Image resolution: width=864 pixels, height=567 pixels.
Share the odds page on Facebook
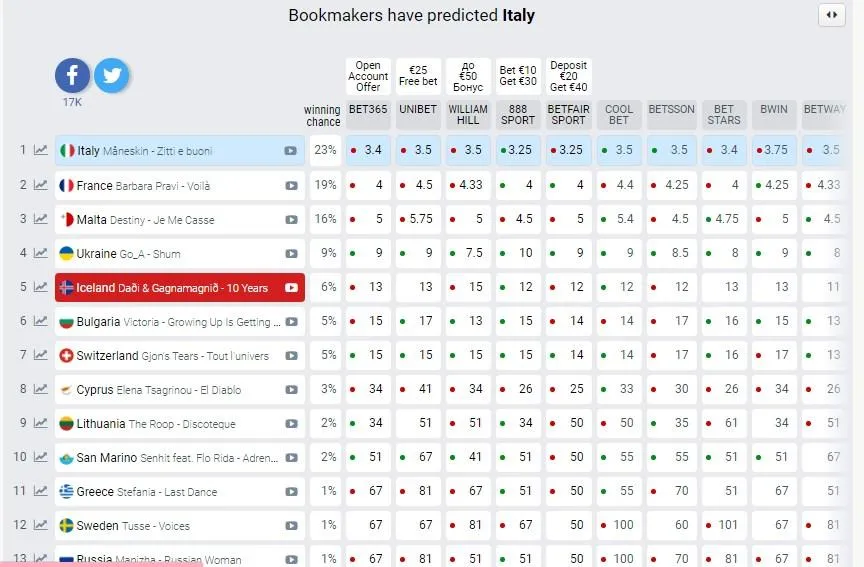(x=73, y=75)
